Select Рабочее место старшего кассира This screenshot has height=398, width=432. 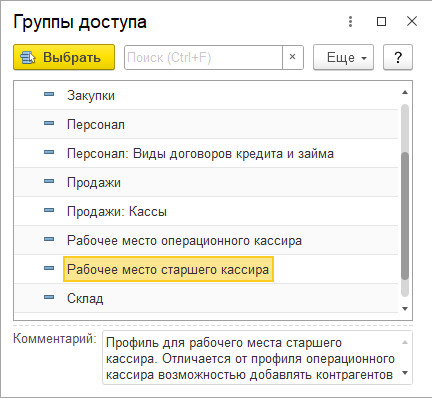tap(206, 269)
